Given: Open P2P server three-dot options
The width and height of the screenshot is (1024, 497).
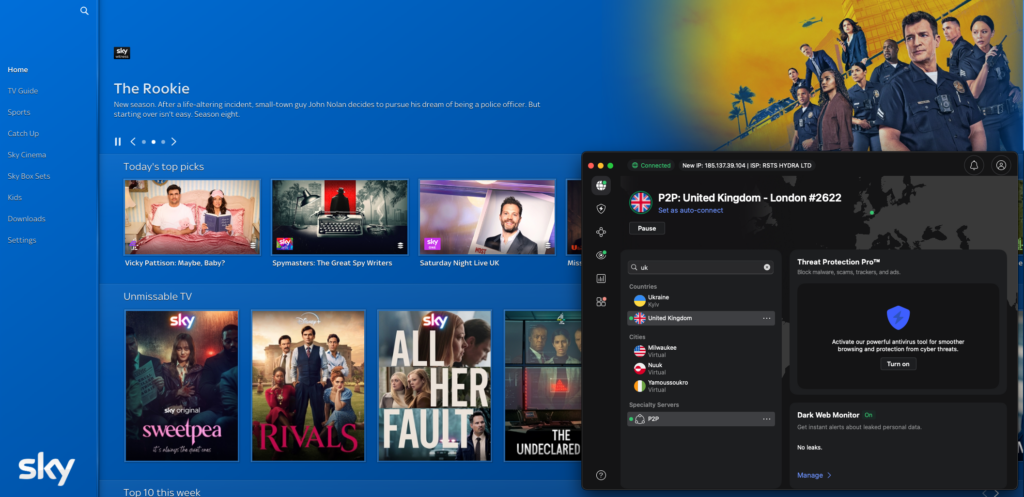Looking at the screenshot, I should tap(767, 419).
